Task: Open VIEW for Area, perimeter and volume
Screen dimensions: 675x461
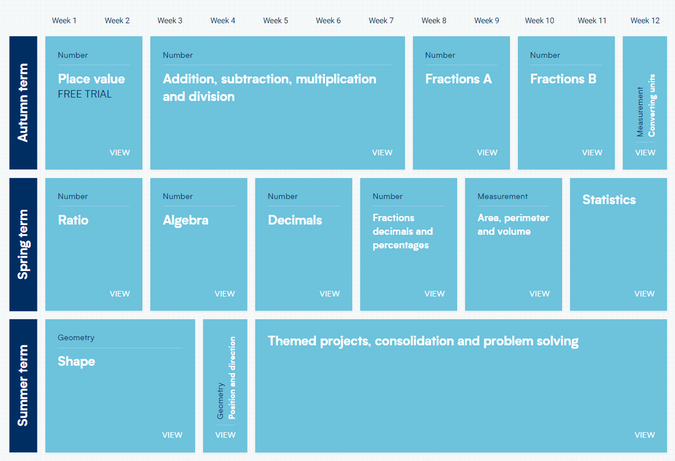Action: coord(539,294)
